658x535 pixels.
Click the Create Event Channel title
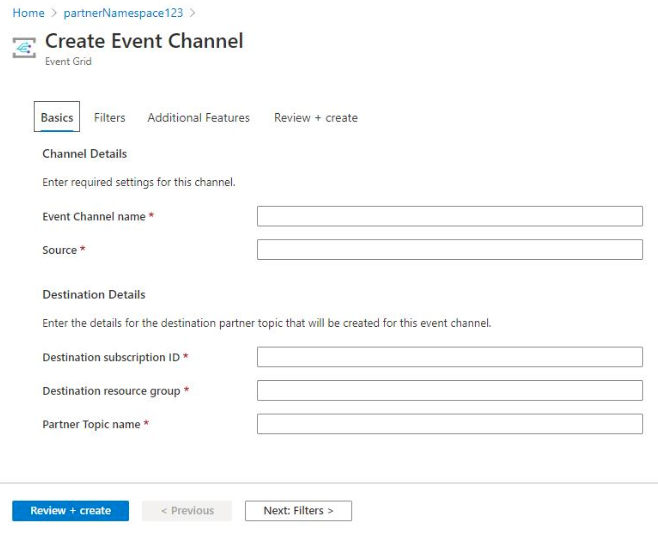144,42
